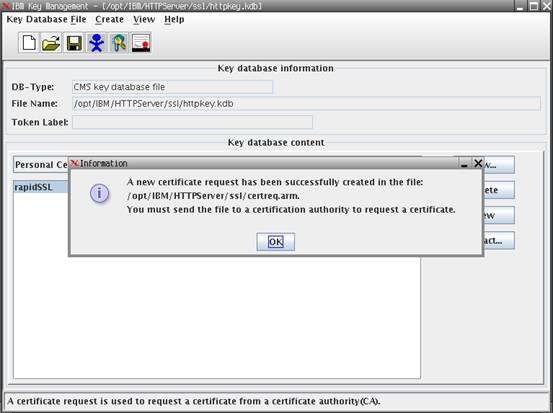Confirm the dialog with OK button
This screenshot has width=553, height=413.
(x=275, y=242)
